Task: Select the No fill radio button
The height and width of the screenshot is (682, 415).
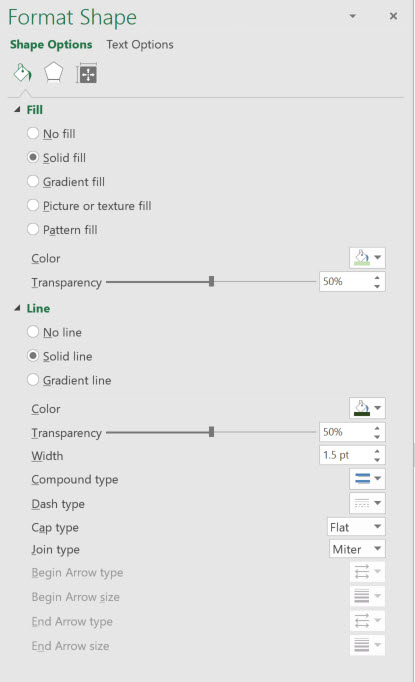Action: coord(33,133)
